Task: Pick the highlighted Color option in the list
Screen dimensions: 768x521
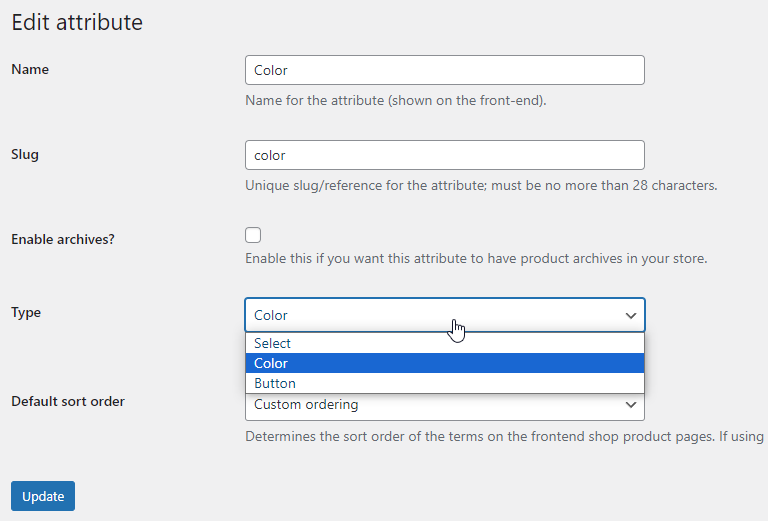Action: [271, 363]
